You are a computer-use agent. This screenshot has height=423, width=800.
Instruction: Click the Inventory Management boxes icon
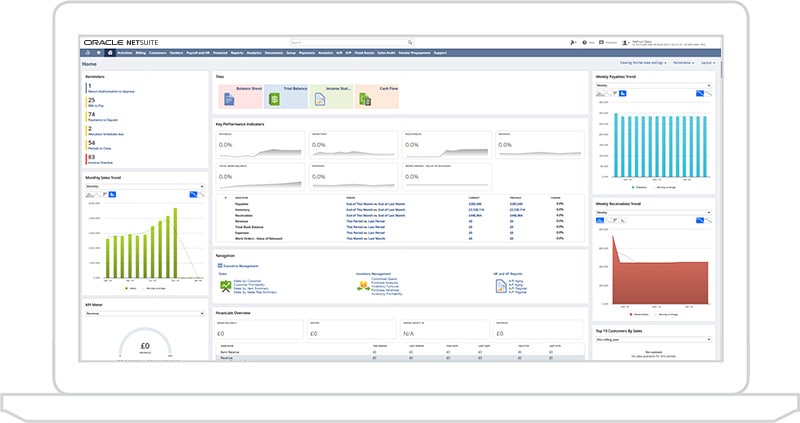click(363, 286)
